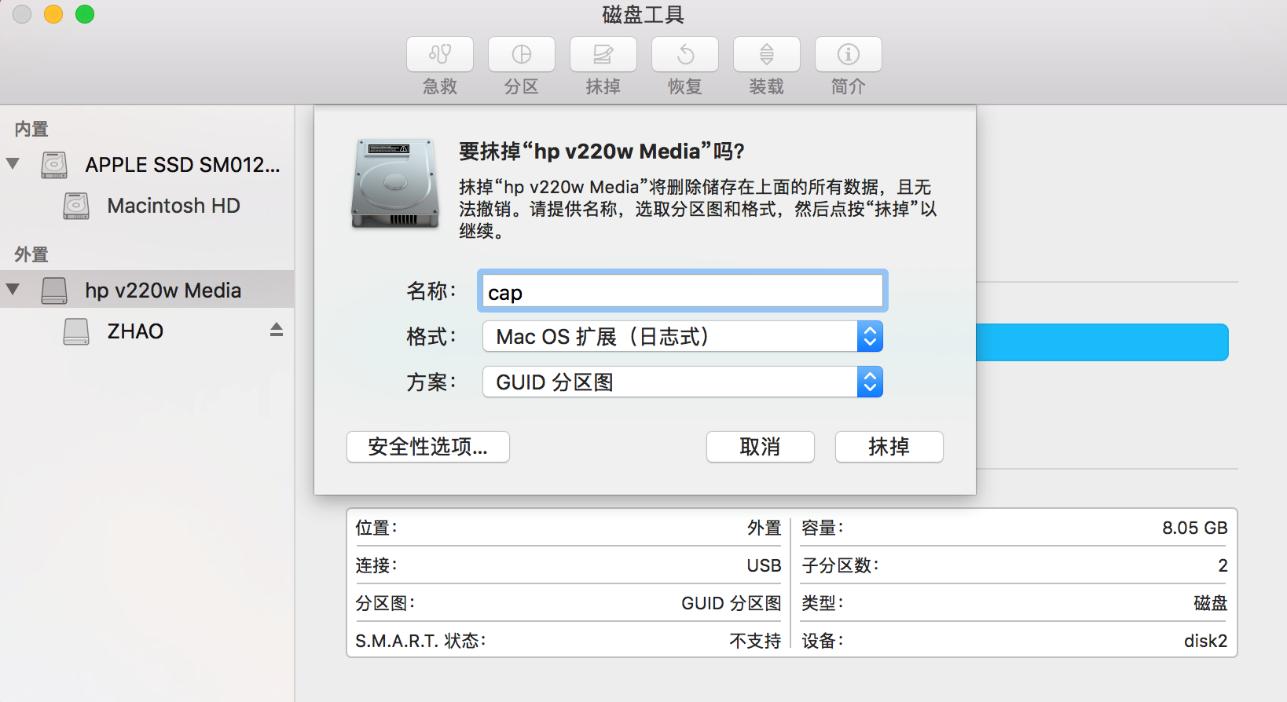Open 安全性选项 (Security Options)
The height and width of the screenshot is (702, 1287).
tap(428, 447)
